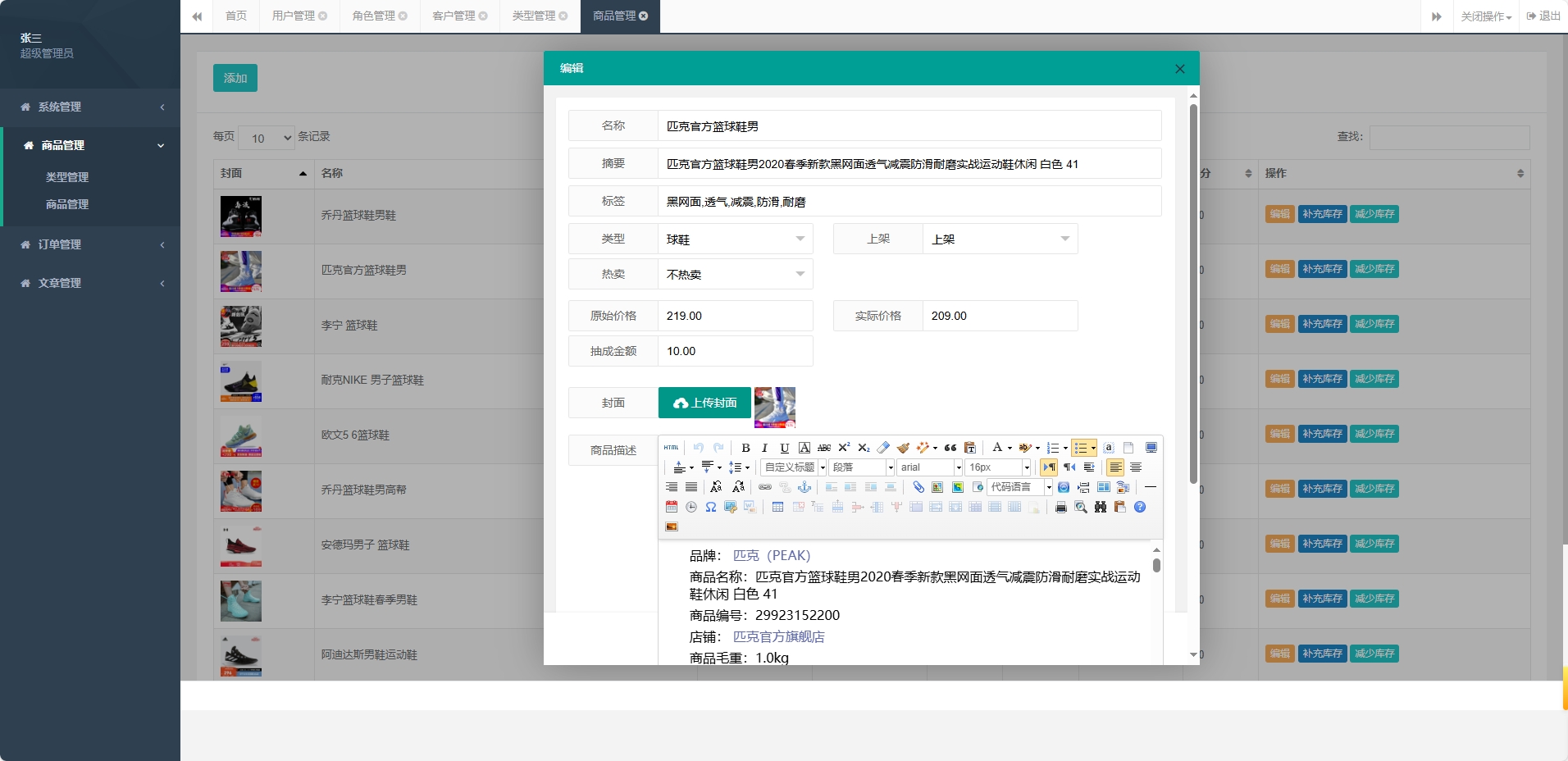The height and width of the screenshot is (761, 1568).
Task: Open the 匹克官方旗舰店 store link
Action: click(x=777, y=636)
